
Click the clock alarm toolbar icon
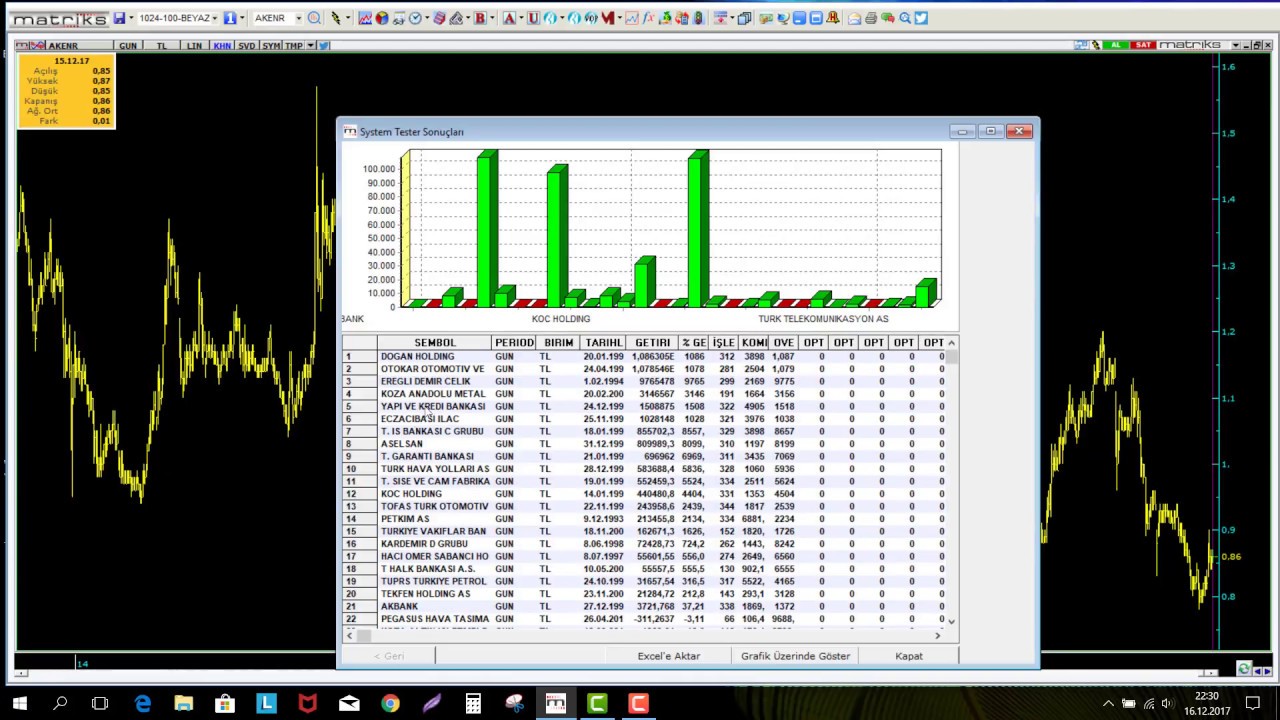point(415,18)
